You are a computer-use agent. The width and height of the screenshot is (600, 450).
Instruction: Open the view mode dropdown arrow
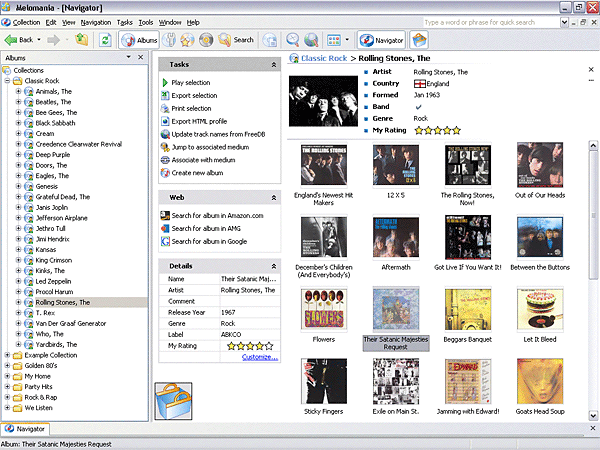[347, 39]
